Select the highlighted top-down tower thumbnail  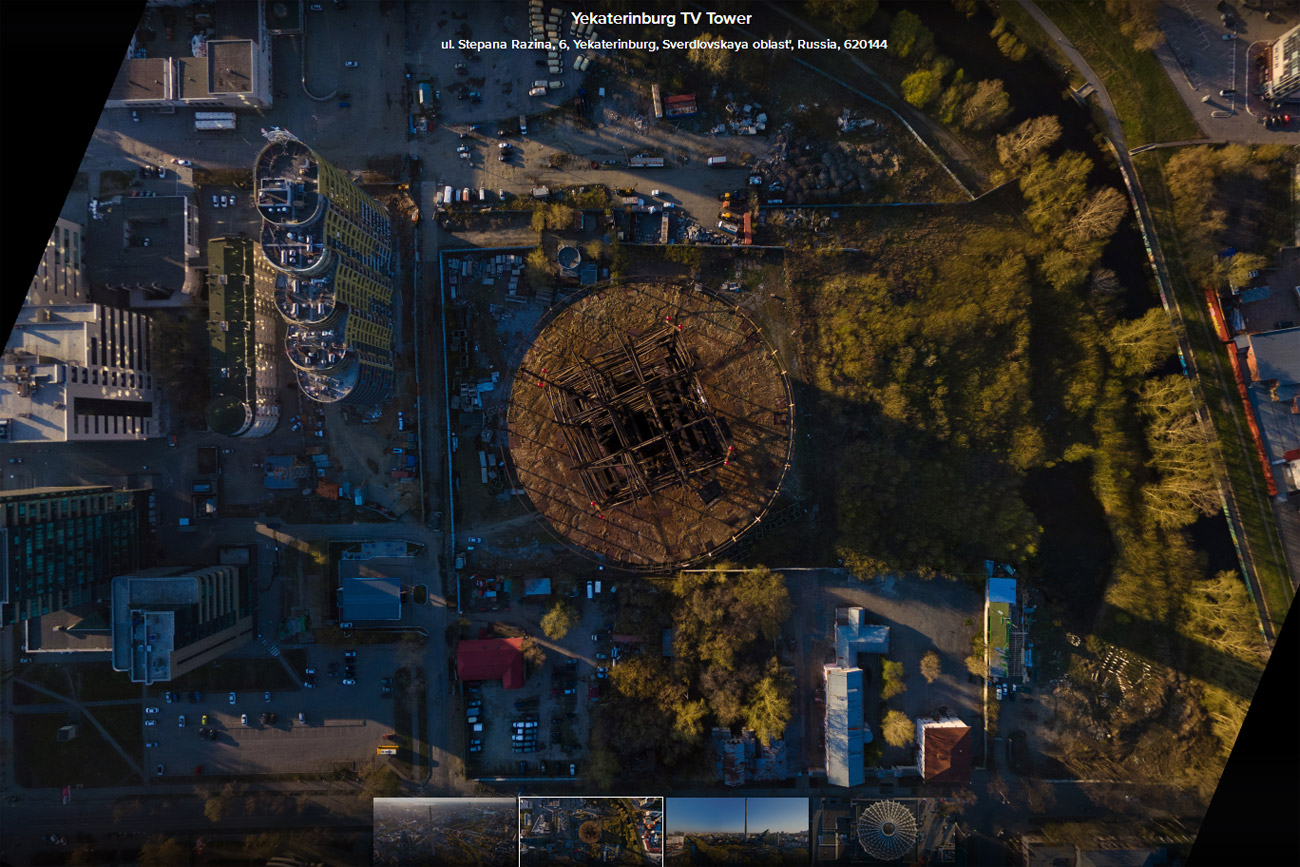click(x=591, y=831)
